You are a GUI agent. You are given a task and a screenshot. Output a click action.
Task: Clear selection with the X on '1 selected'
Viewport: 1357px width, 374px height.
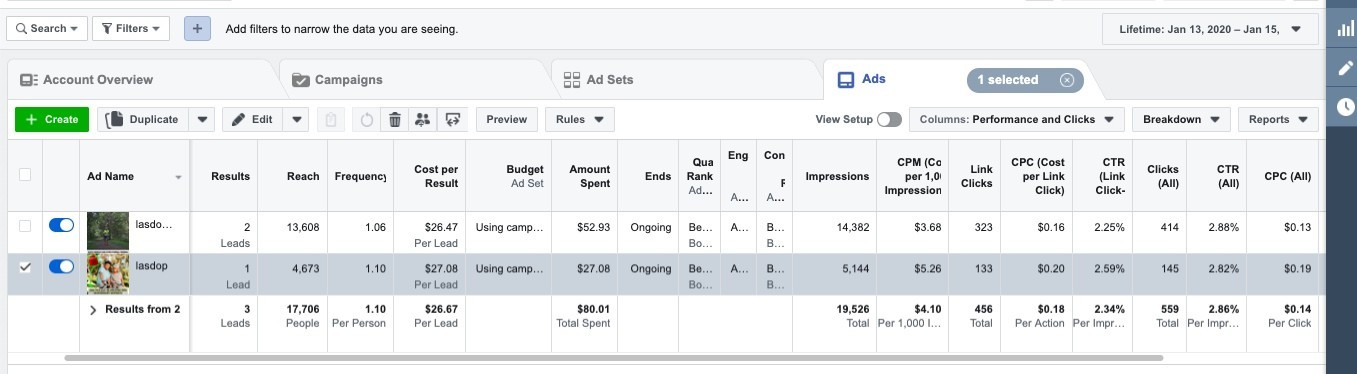[x=1066, y=80]
